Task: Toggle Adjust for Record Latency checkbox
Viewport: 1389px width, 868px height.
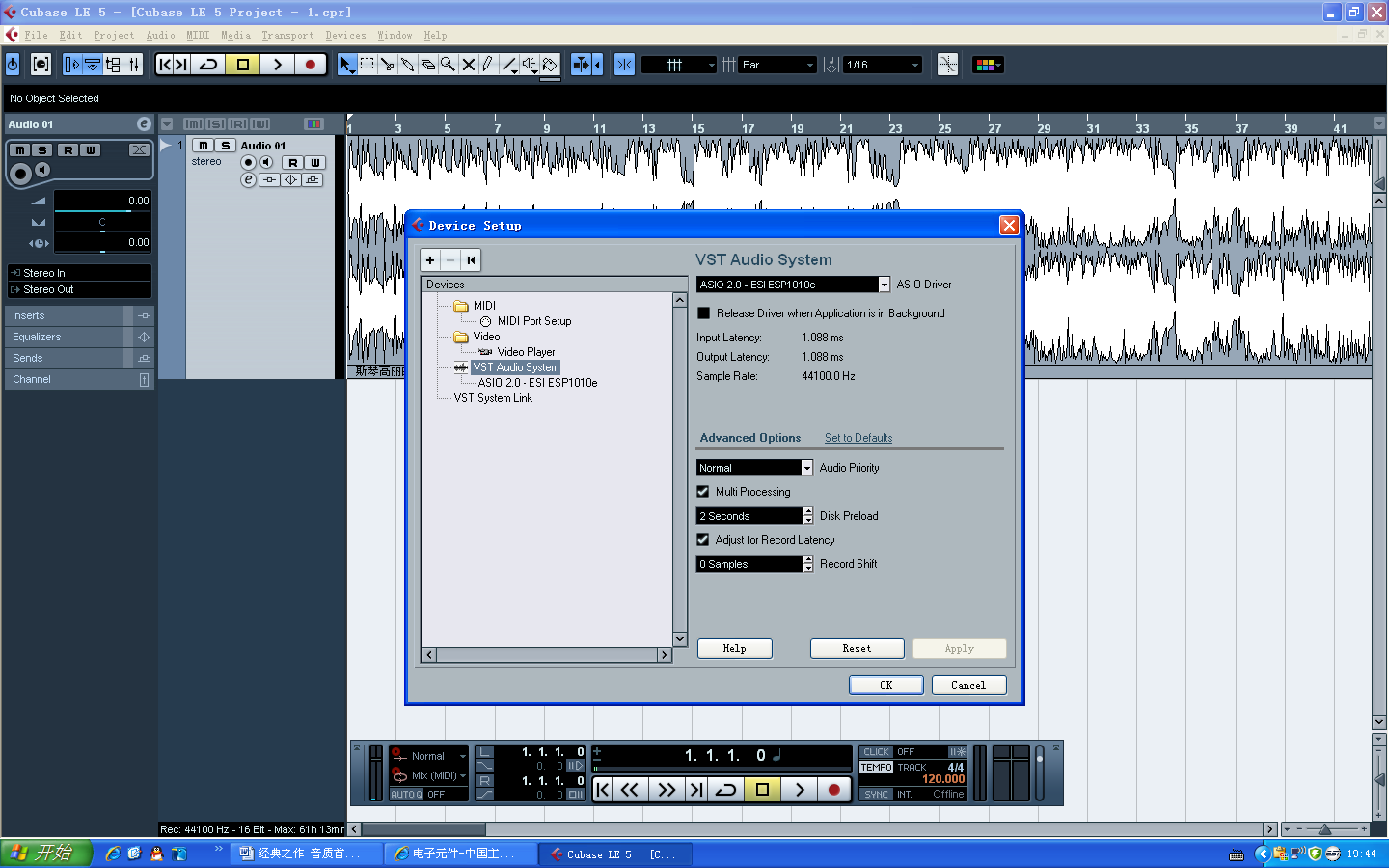Action: tap(703, 540)
